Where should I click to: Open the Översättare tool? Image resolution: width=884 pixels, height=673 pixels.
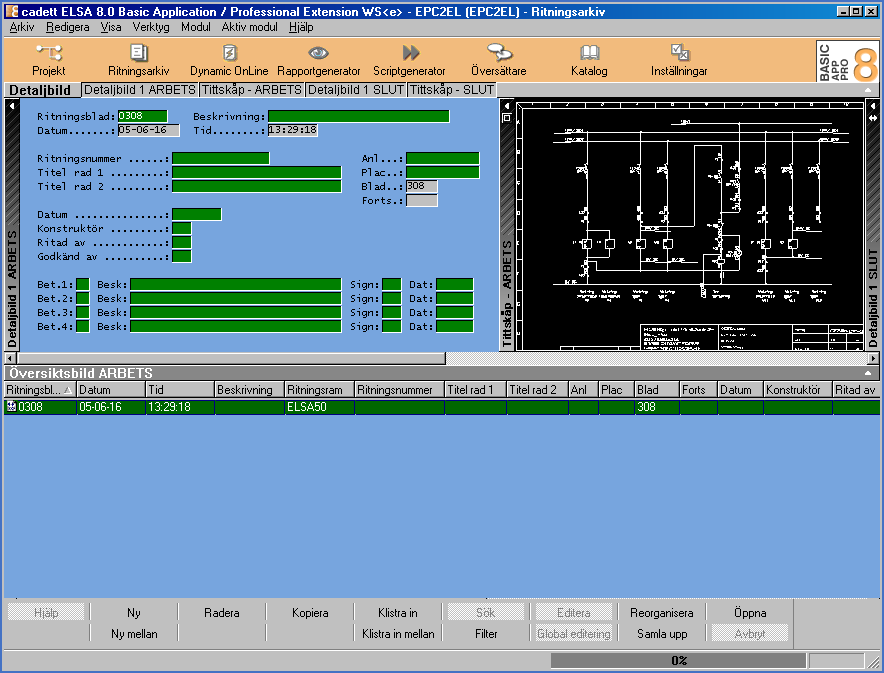[499, 59]
